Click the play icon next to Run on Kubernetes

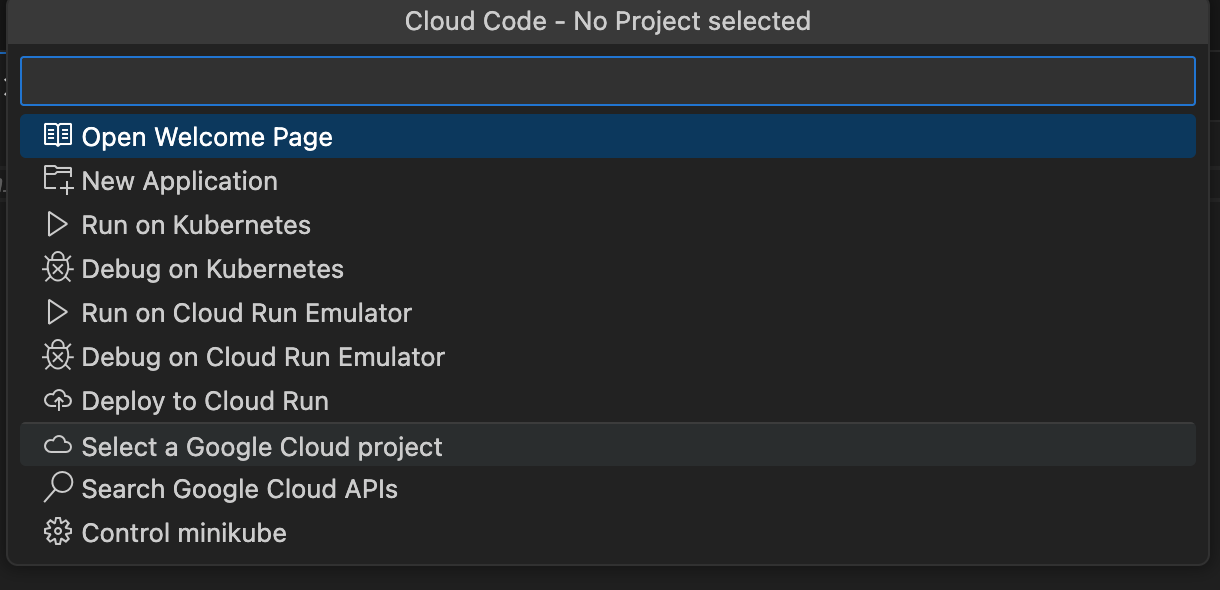[58, 224]
